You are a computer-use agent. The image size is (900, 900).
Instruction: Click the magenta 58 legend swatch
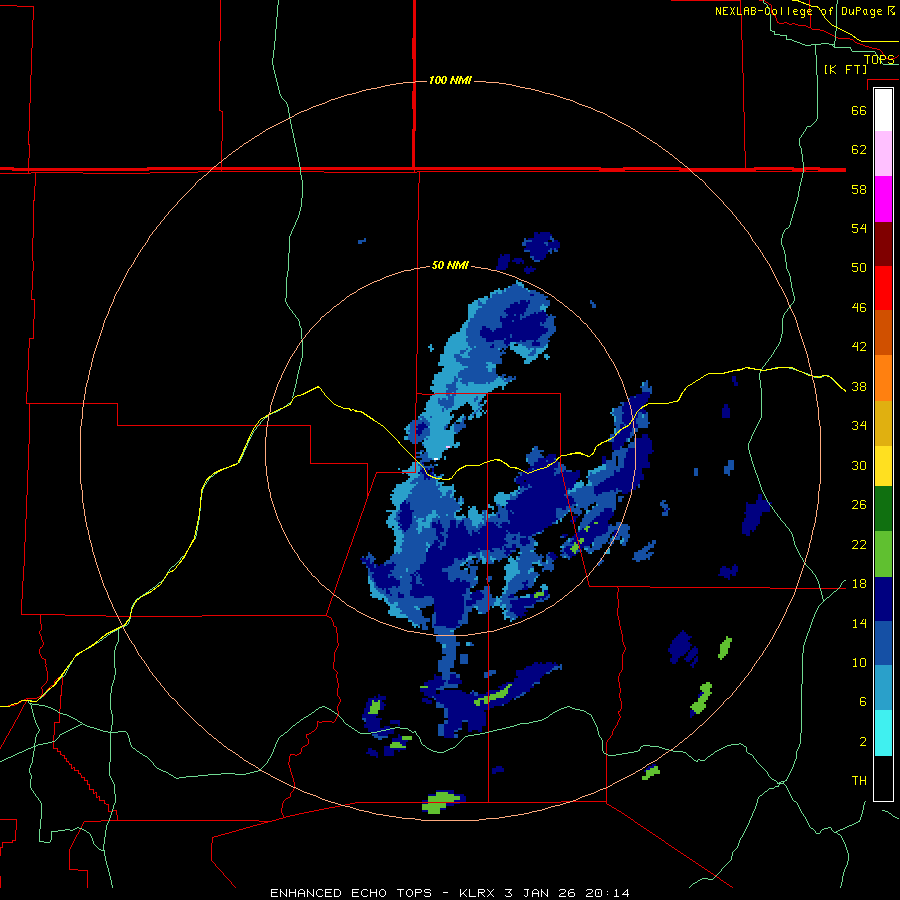coord(883,199)
